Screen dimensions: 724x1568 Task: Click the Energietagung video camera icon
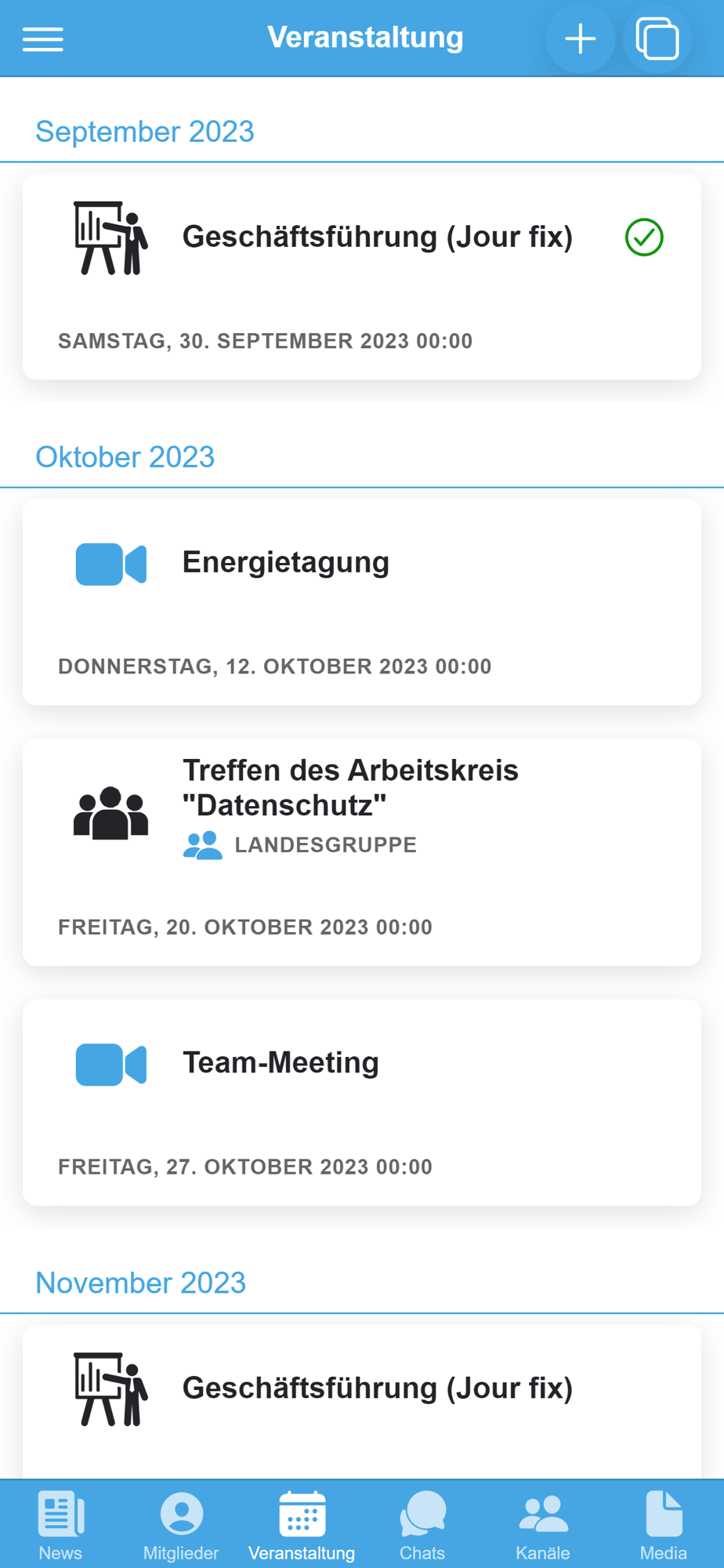point(110,564)
